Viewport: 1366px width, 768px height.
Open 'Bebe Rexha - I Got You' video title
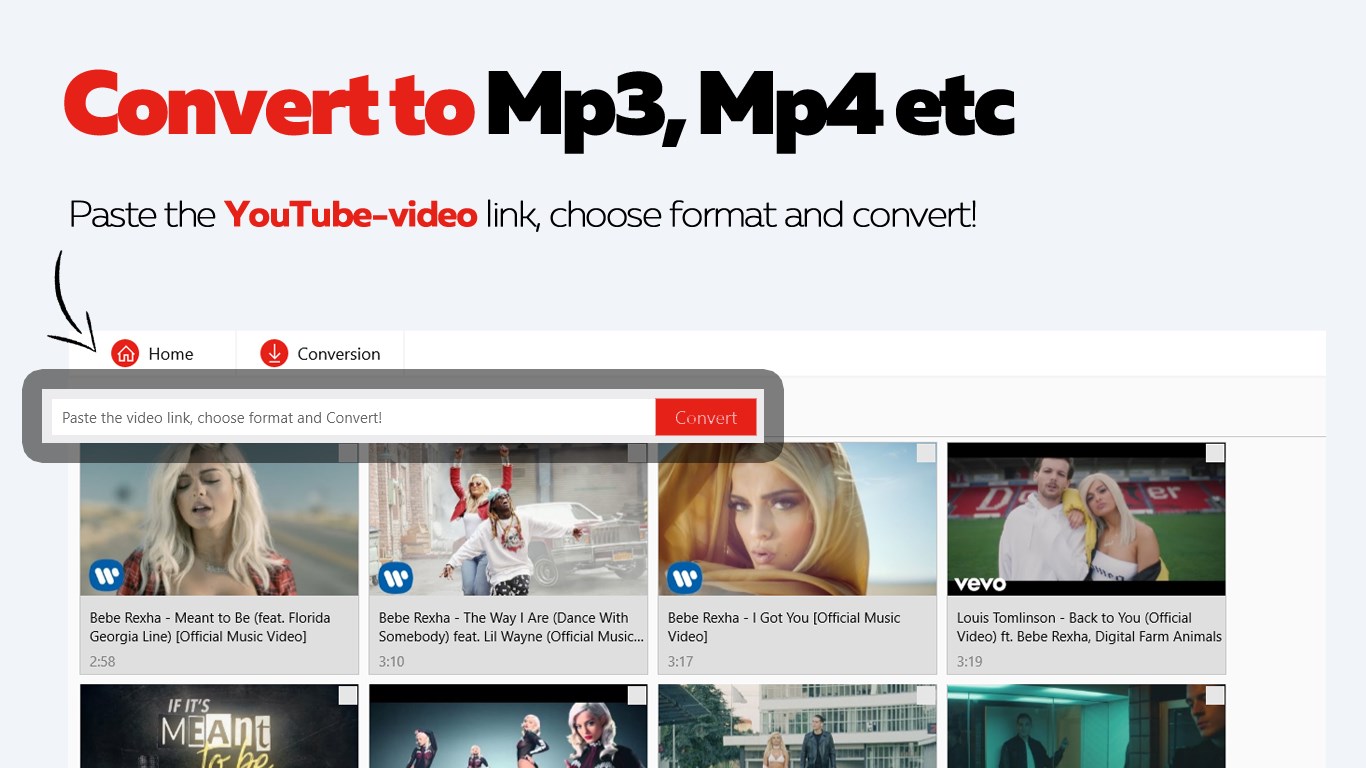point(784,627)
